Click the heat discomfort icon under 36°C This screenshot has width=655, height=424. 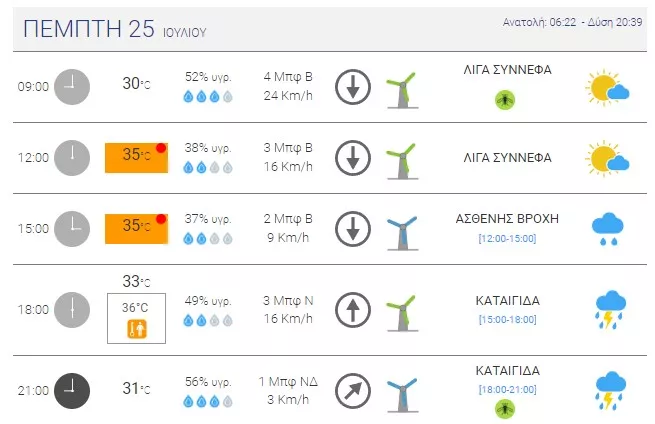pos(137,329)
